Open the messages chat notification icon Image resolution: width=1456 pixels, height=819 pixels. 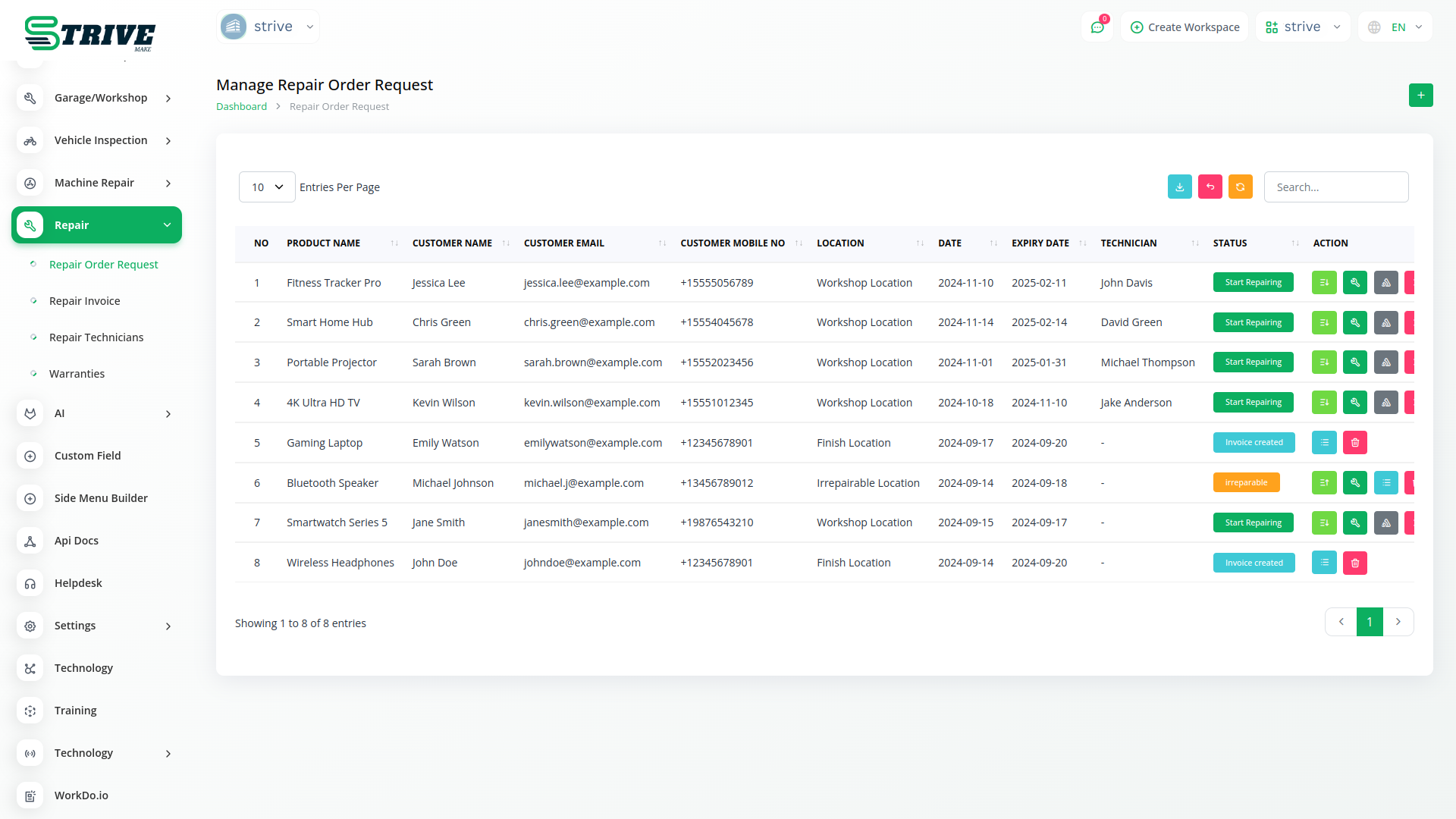tap(1097, 27)
